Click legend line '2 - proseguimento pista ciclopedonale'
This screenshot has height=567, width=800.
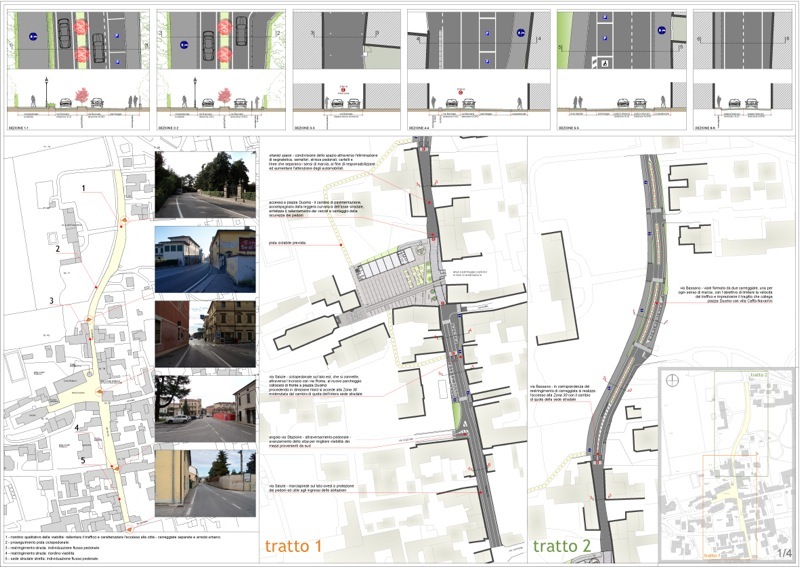[37, 543]
